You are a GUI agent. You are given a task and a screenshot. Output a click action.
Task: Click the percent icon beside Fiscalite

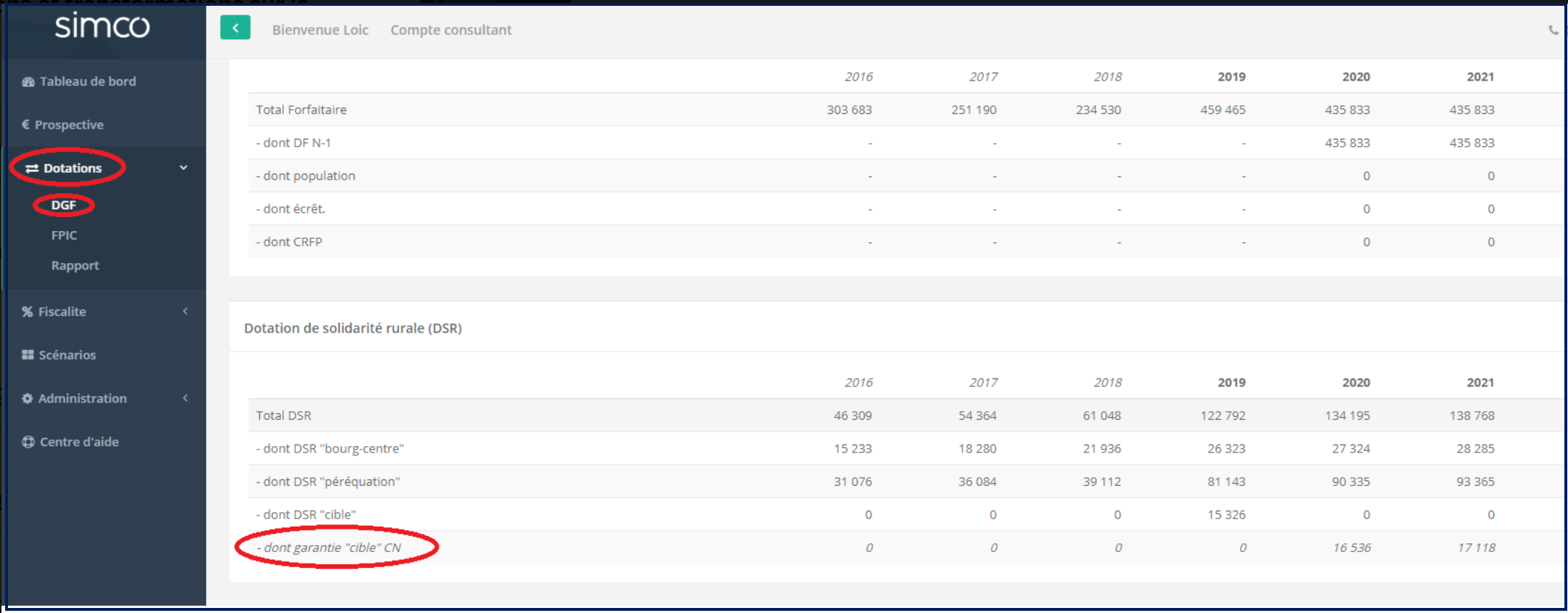pyautogui.click(x=28, y=312)
